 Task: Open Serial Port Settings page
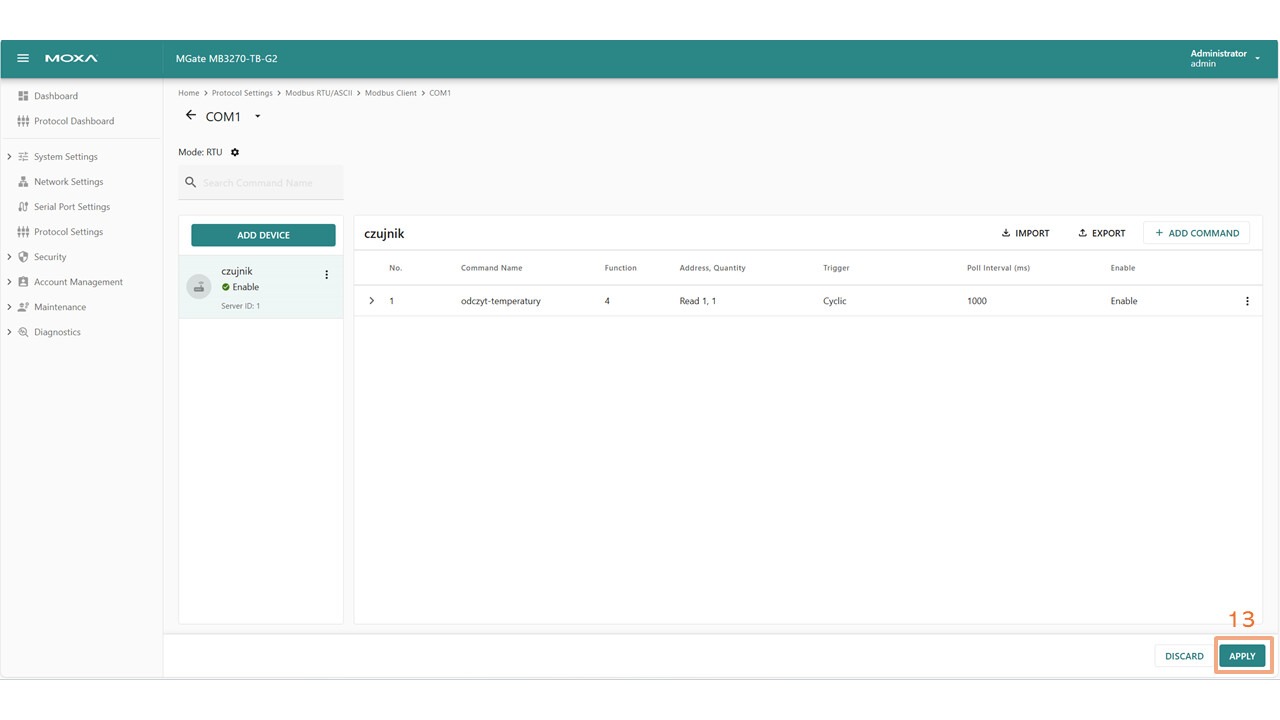pos(72,207)
